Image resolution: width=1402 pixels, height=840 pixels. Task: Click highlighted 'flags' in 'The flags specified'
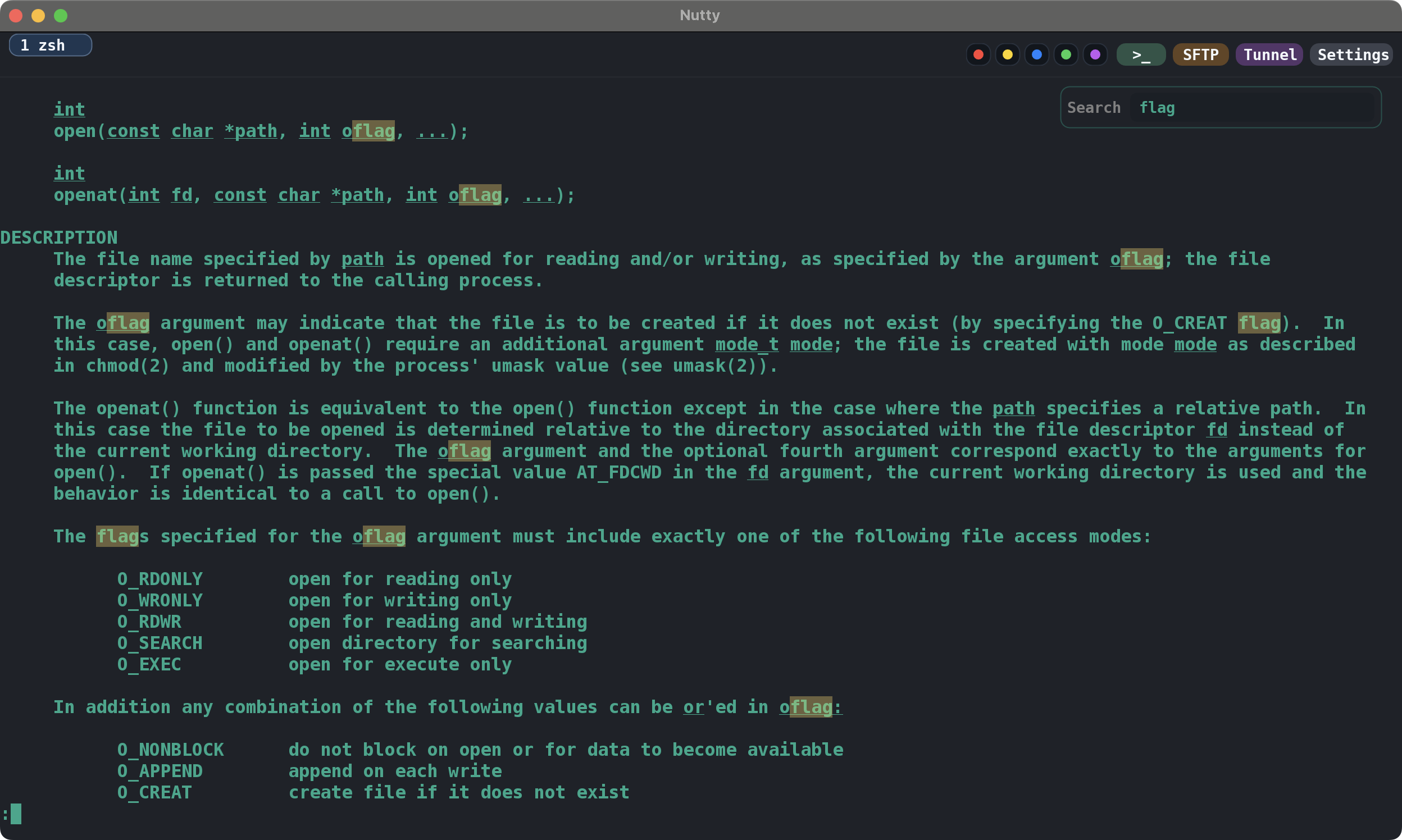(x=122, y=537)
